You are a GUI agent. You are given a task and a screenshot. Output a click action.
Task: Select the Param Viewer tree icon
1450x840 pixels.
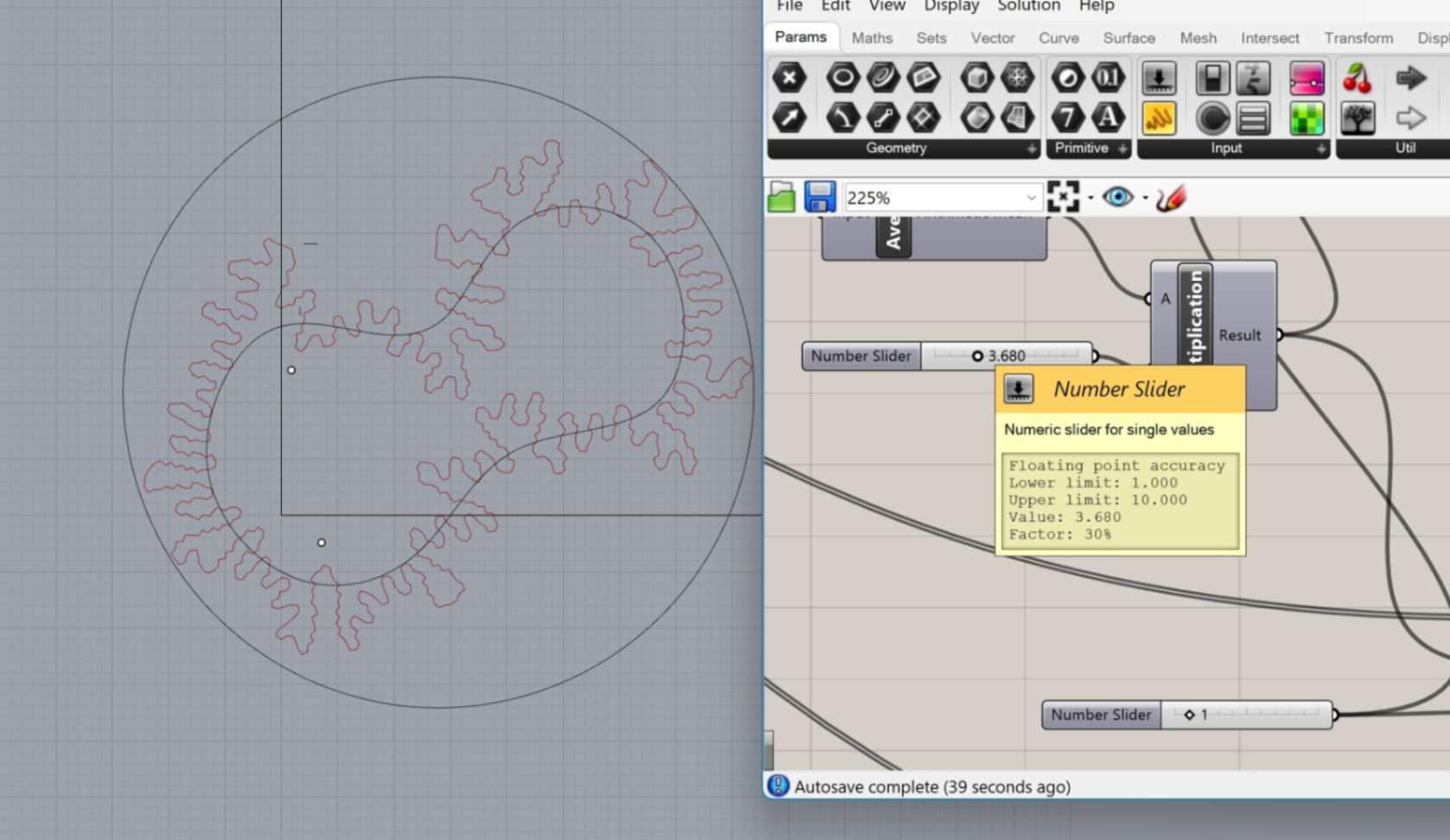click(x=1358, y=118)
